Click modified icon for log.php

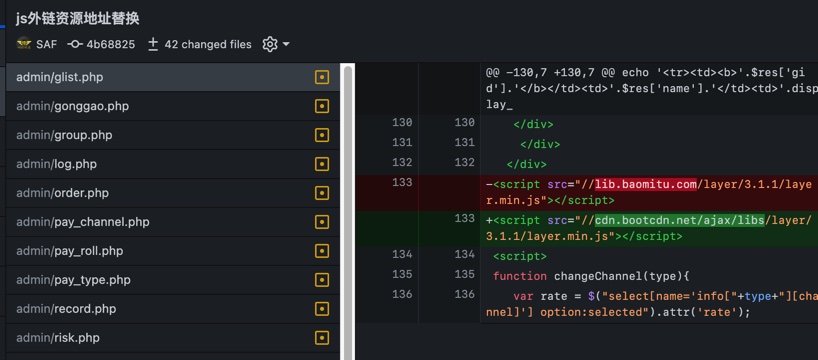[x=322, y=164]
